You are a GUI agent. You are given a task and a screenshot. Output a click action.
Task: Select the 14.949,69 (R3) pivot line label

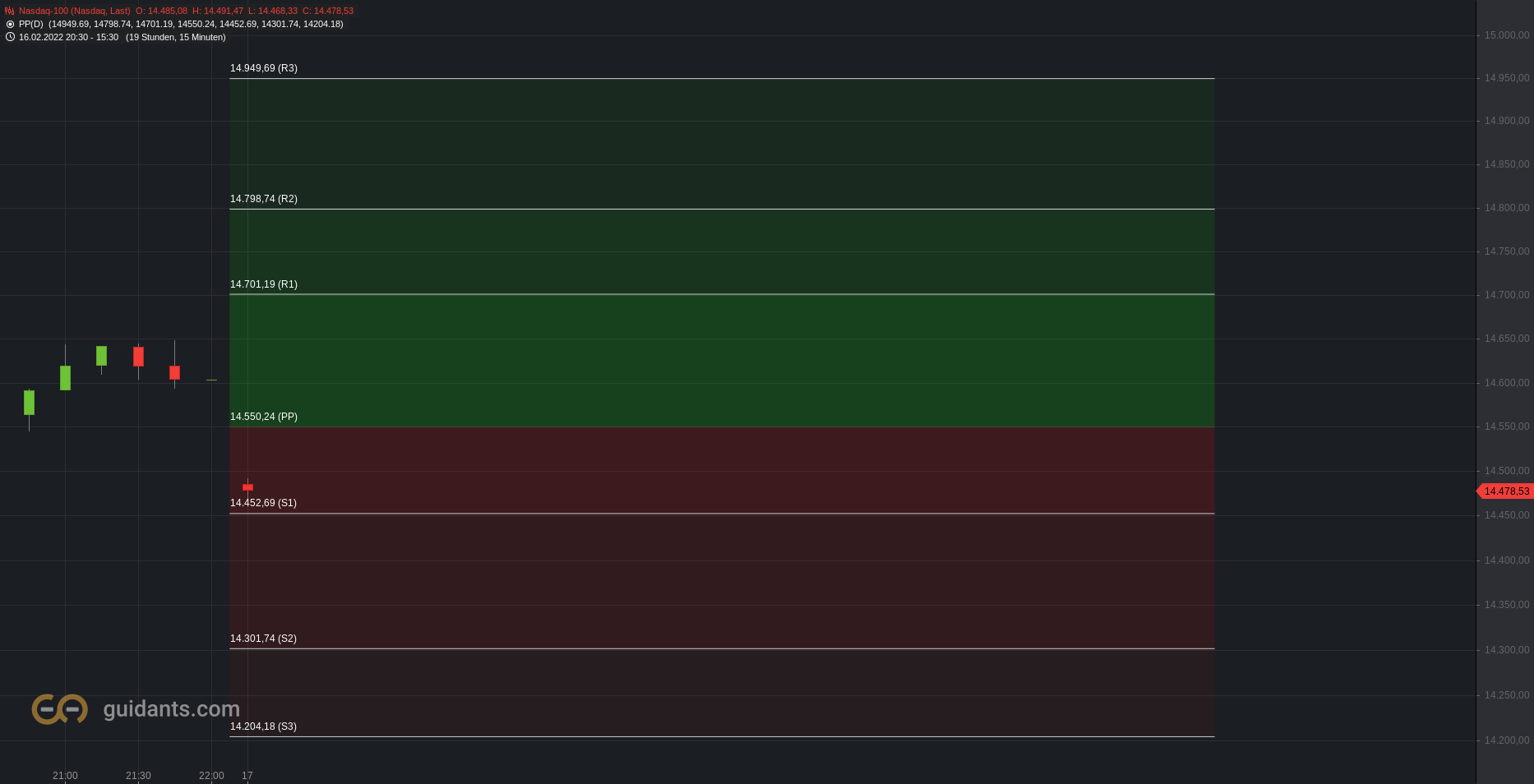coord(264,68)
